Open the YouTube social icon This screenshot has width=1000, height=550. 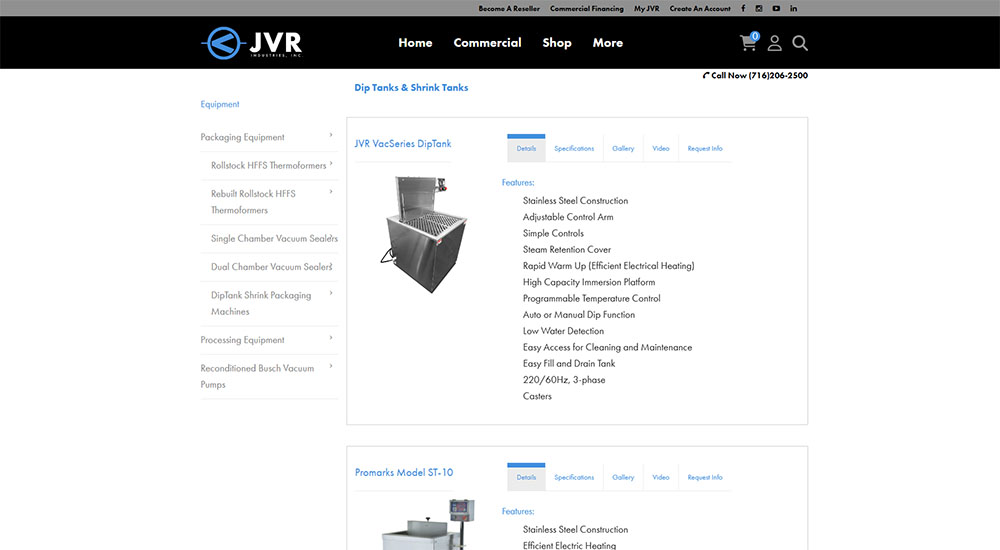tap(776, 8)
